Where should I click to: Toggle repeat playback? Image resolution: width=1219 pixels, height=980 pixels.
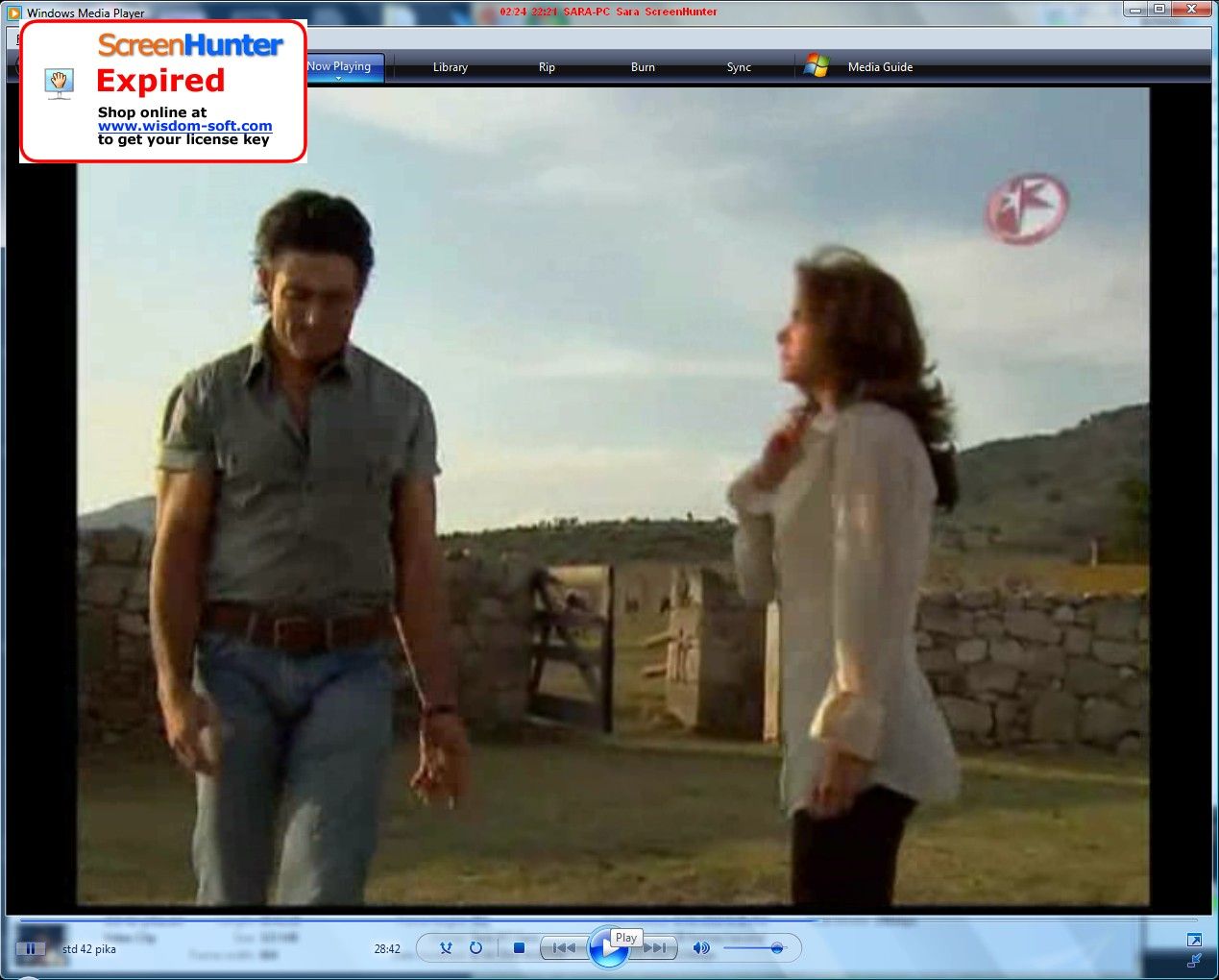point(475,948)
